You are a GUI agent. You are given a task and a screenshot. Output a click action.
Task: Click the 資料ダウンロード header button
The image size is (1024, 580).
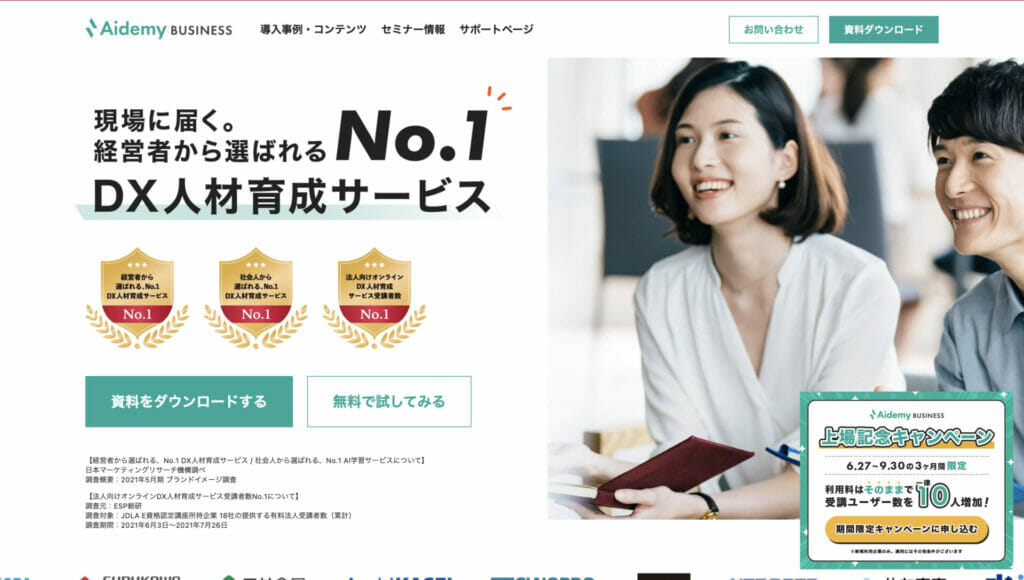pyautogui.click(x=884, y=29)
